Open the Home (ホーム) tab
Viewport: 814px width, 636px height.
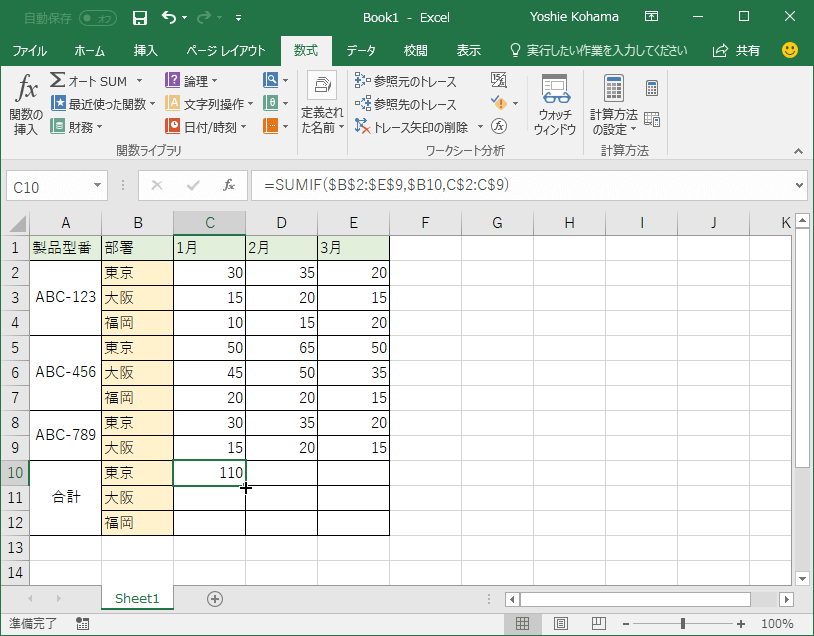pyautogui.click(x=89, y=51)
